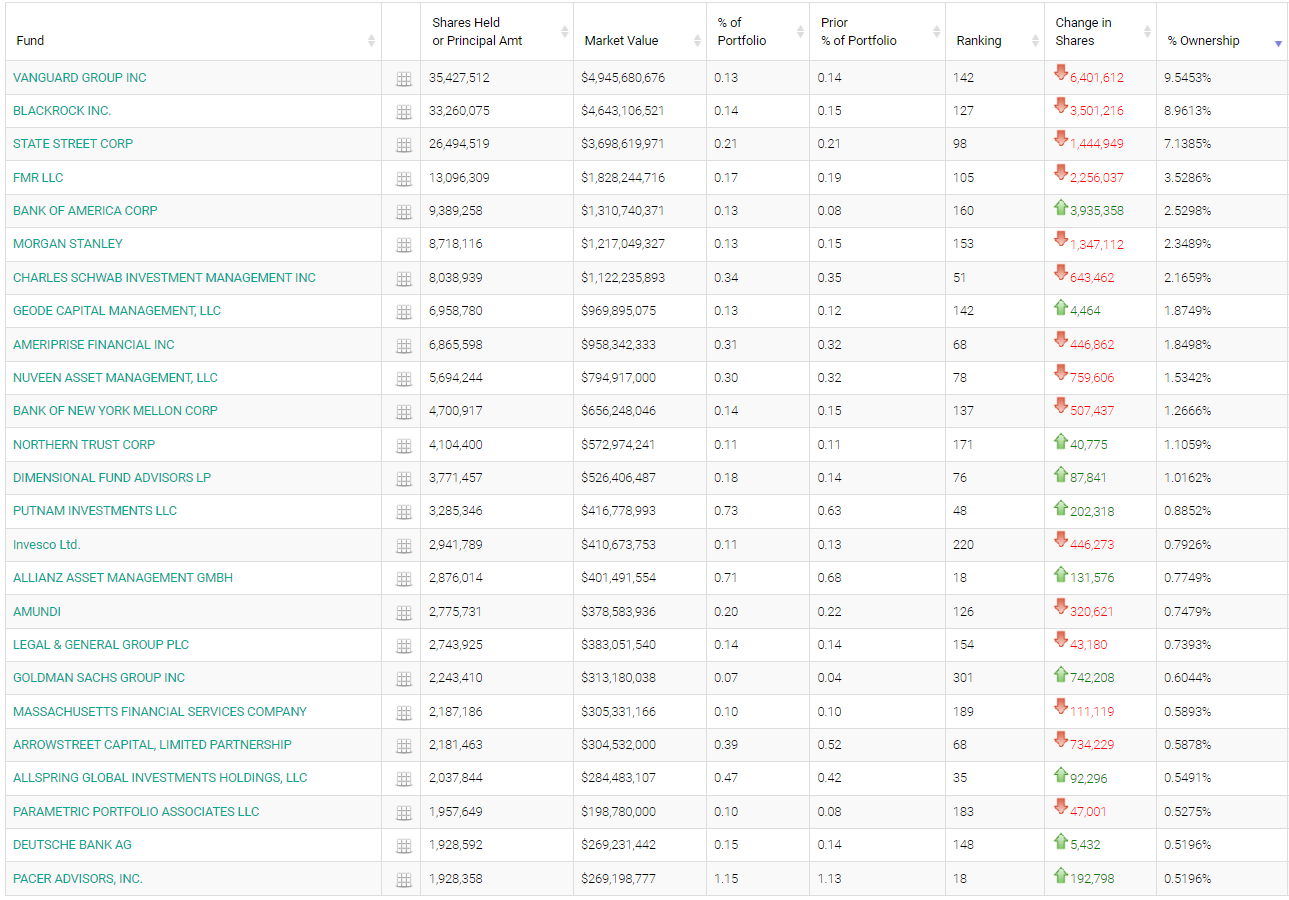
Task: Sort table by Fund column arrows
Action: coord(371,41)
